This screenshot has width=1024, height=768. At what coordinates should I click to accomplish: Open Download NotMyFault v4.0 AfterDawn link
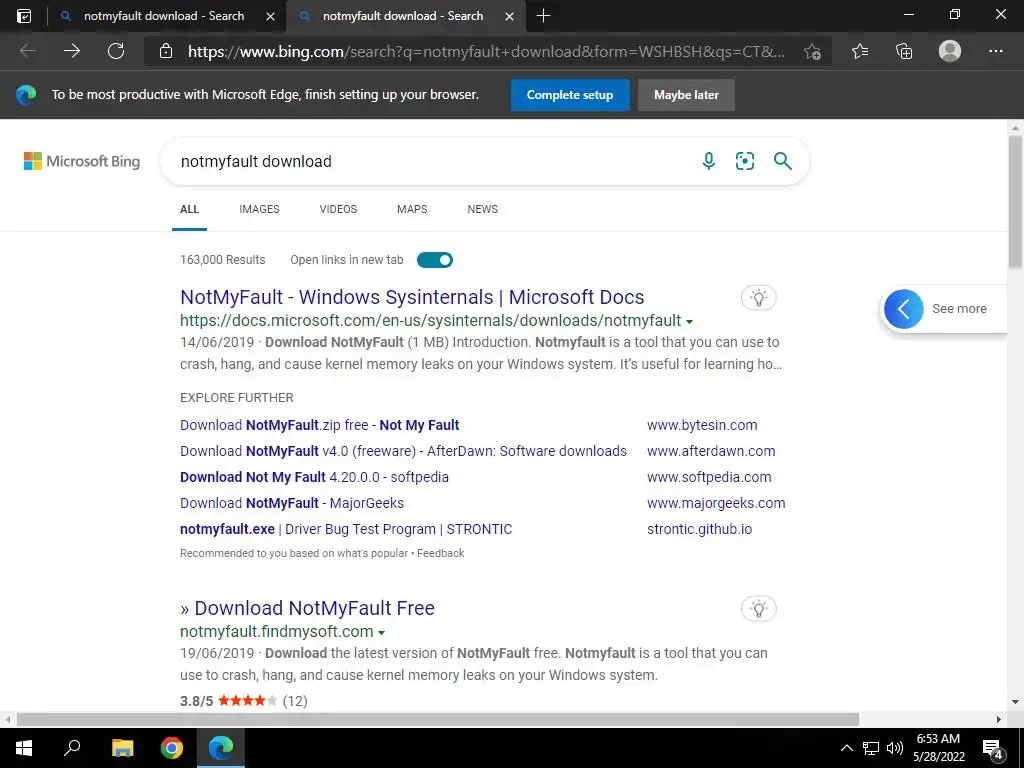[x=403, y=451]
